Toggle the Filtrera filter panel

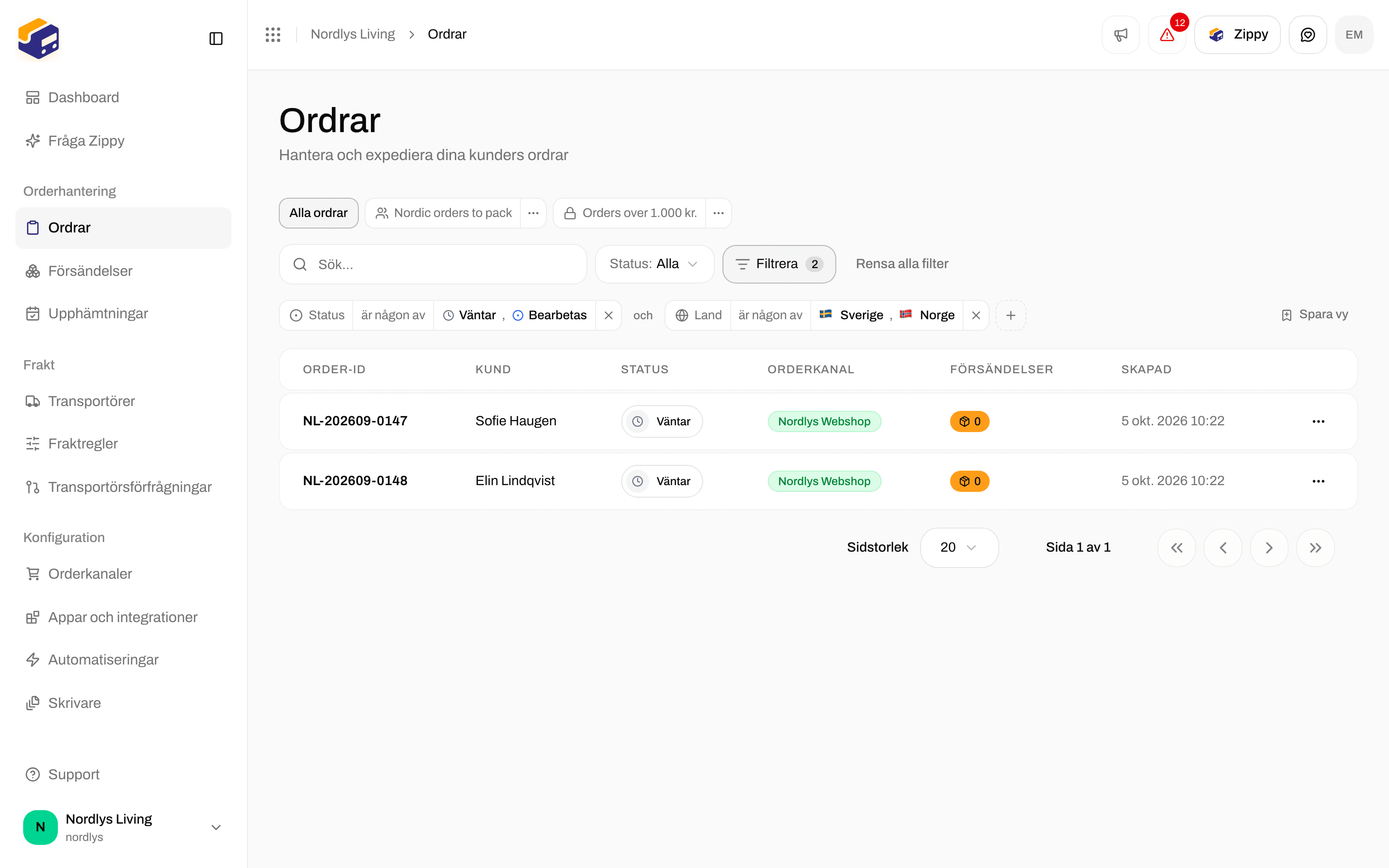[x=779, y=264]
